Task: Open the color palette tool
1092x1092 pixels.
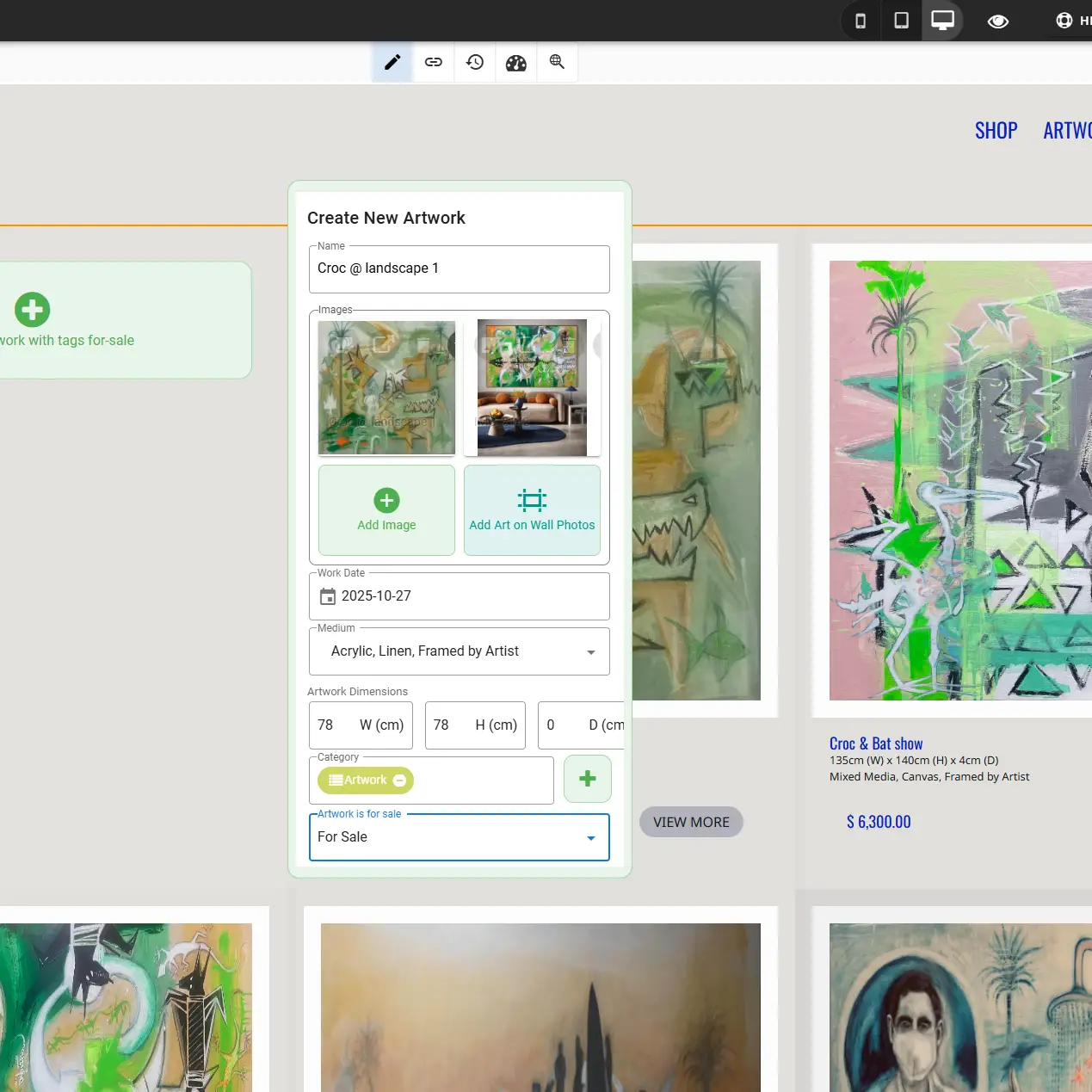Action: pos(516,62)
